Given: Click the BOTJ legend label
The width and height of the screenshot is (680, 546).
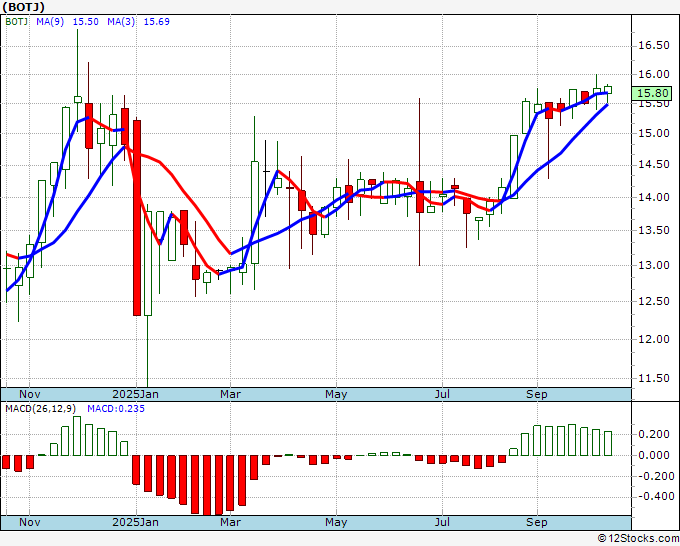Looking at the screenshot, I should [16, 22].
